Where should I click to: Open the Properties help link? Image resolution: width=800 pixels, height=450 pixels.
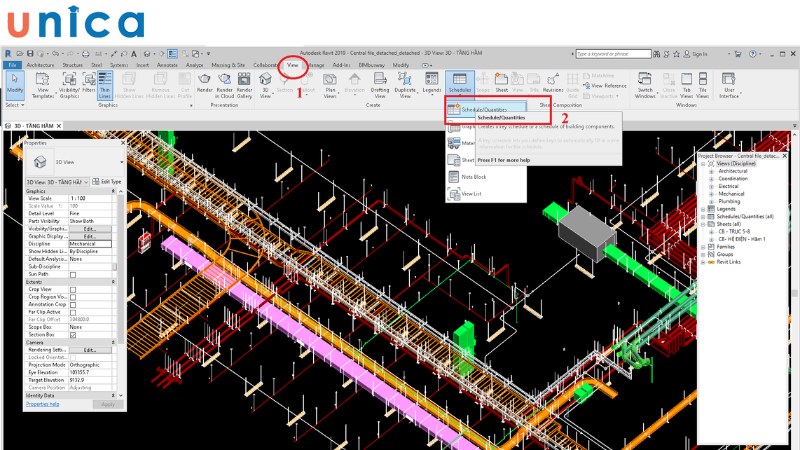click(x=43, y=404)
